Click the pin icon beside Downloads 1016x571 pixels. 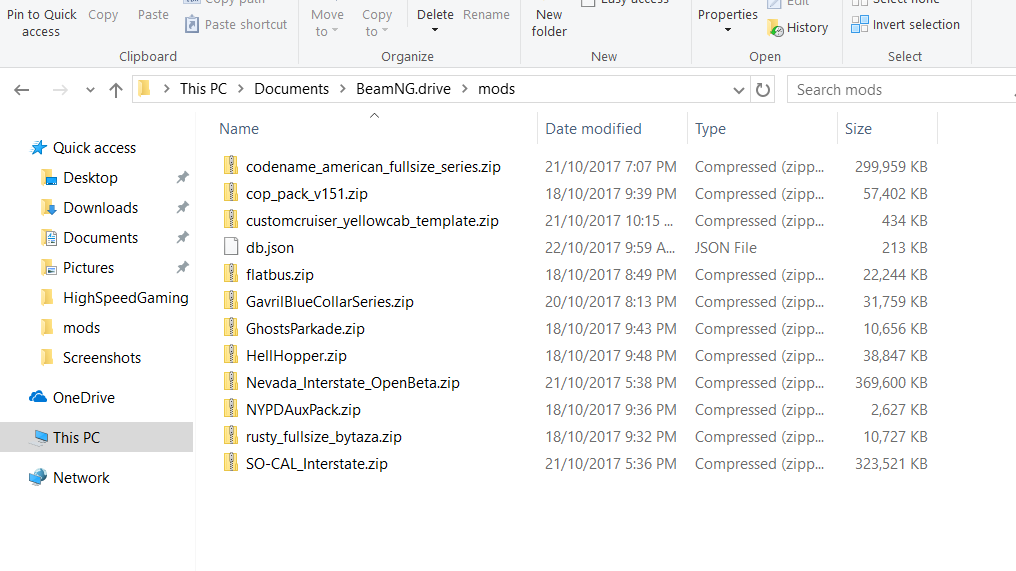[183, 207]
